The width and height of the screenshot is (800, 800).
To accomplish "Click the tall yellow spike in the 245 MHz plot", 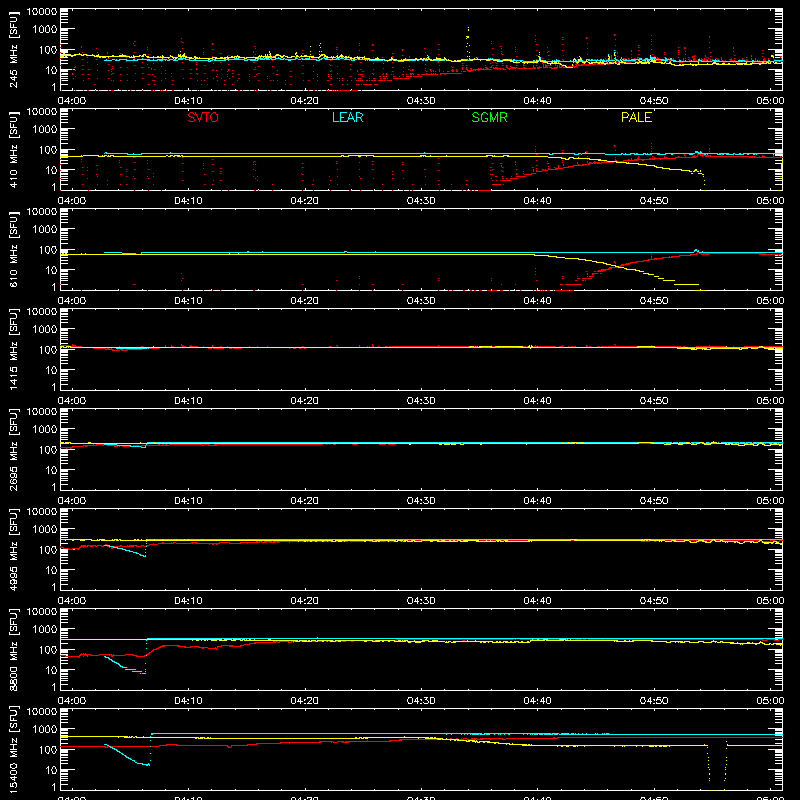I will pos(468,43).
